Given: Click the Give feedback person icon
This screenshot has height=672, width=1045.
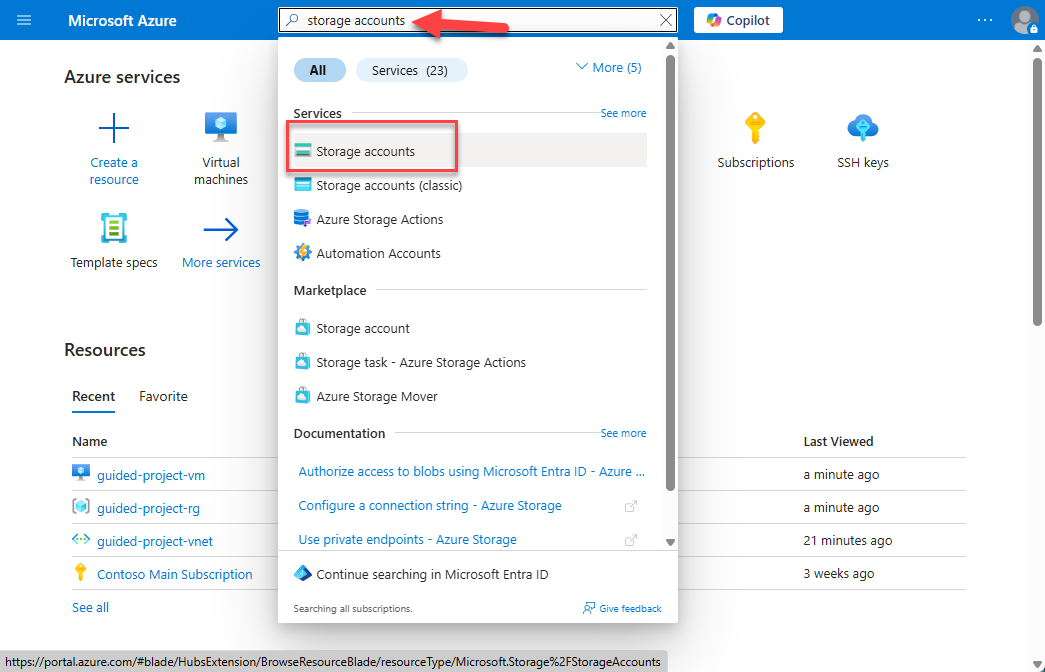Looking at the screenshot, I should click(x=588, y=608).
